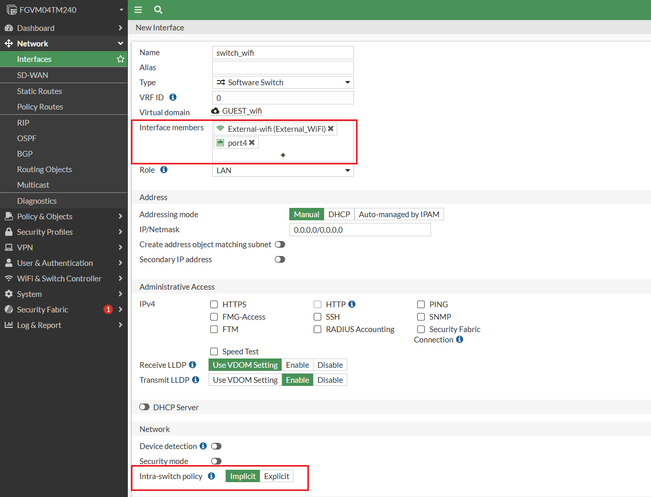Expand the Security Profiles chevron
Viewport: 651px width, 497px height.
120,232
